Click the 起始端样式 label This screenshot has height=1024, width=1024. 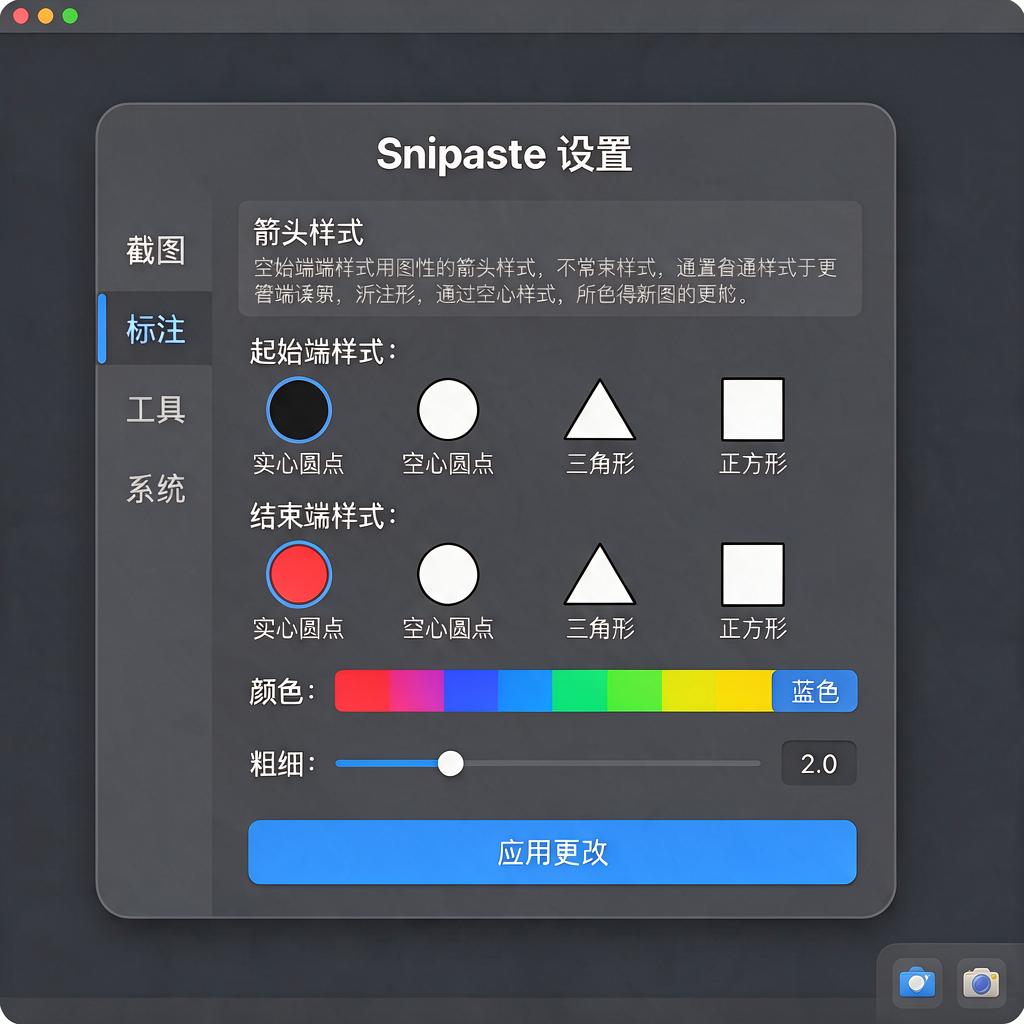click(x=323, y=351)
